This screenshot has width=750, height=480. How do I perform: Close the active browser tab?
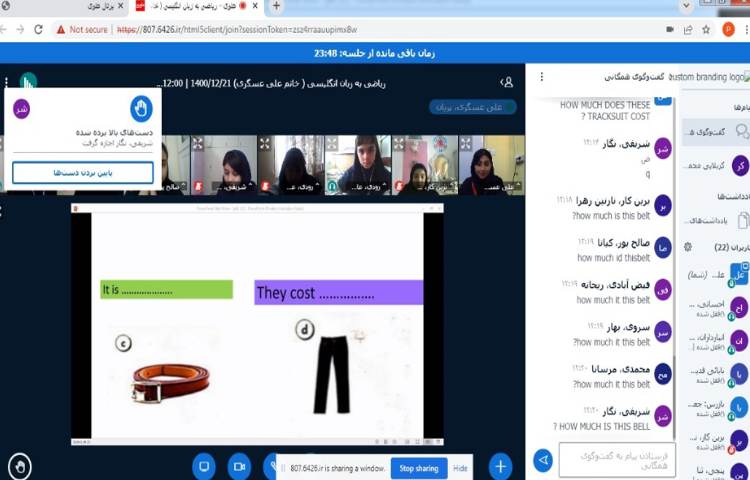pos(255,6)
